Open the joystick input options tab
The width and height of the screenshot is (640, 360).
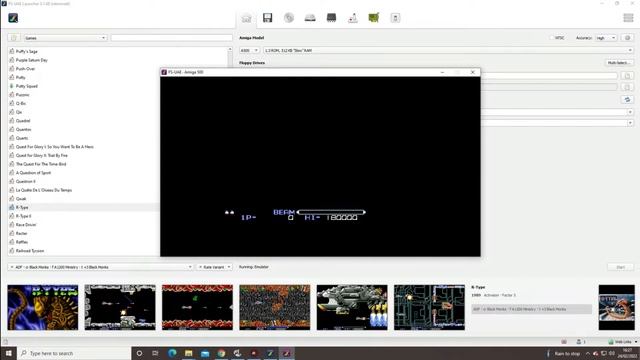pyautogui.click(x=353, y=18)
